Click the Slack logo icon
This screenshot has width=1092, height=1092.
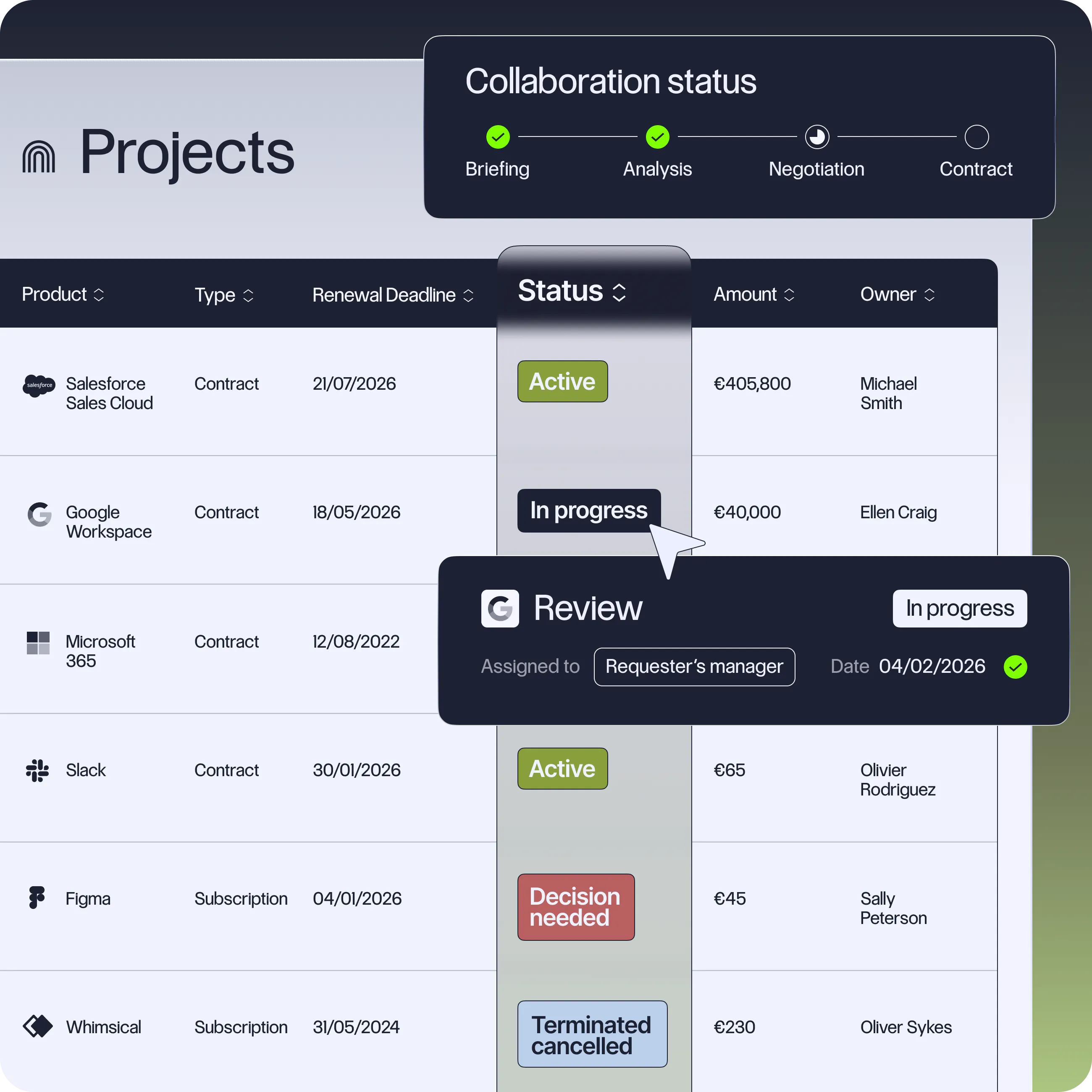coord(38,770)
